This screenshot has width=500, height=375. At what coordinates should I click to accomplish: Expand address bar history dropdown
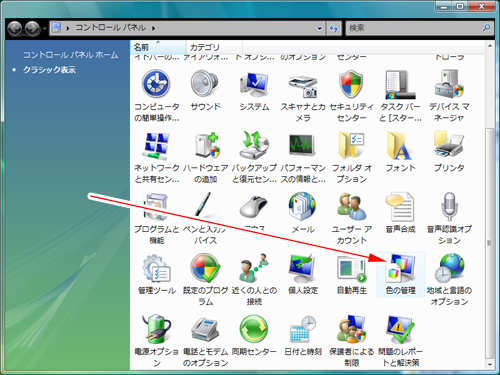320,28
